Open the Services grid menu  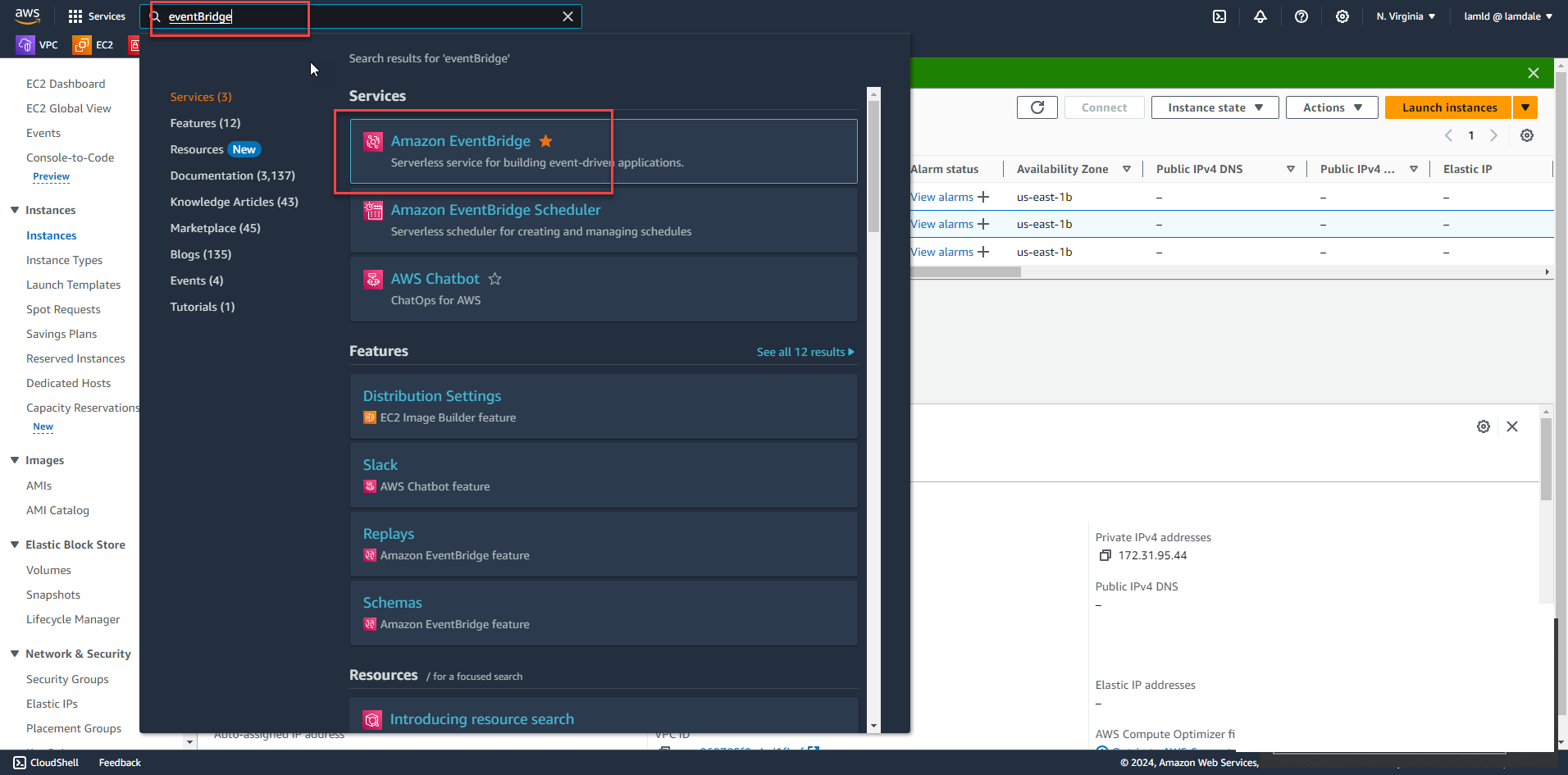coord(97,16)
